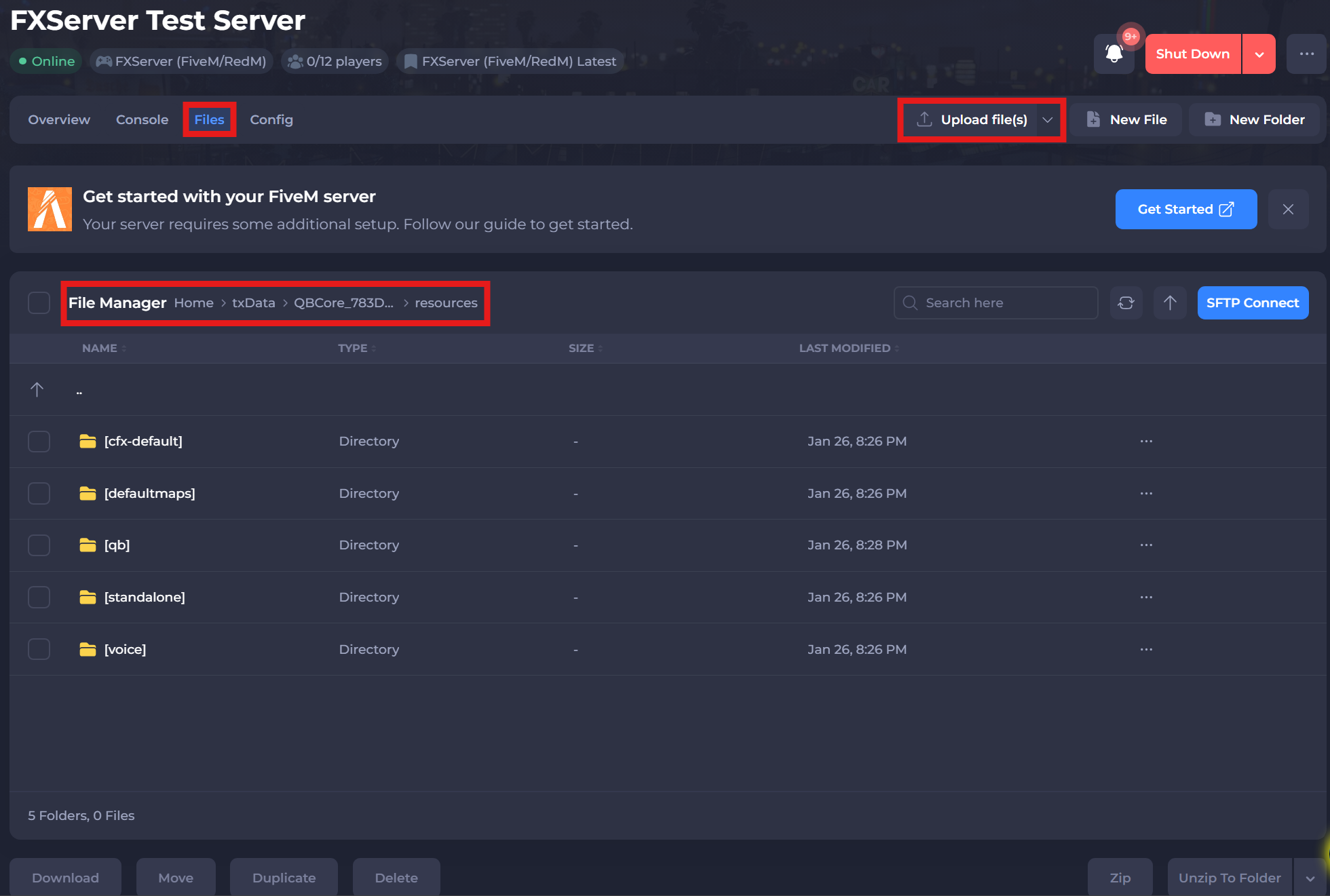Open server options ellipsis next to Shut Down
This screenshot has height=896, width=1330.
click(1306, 54)
